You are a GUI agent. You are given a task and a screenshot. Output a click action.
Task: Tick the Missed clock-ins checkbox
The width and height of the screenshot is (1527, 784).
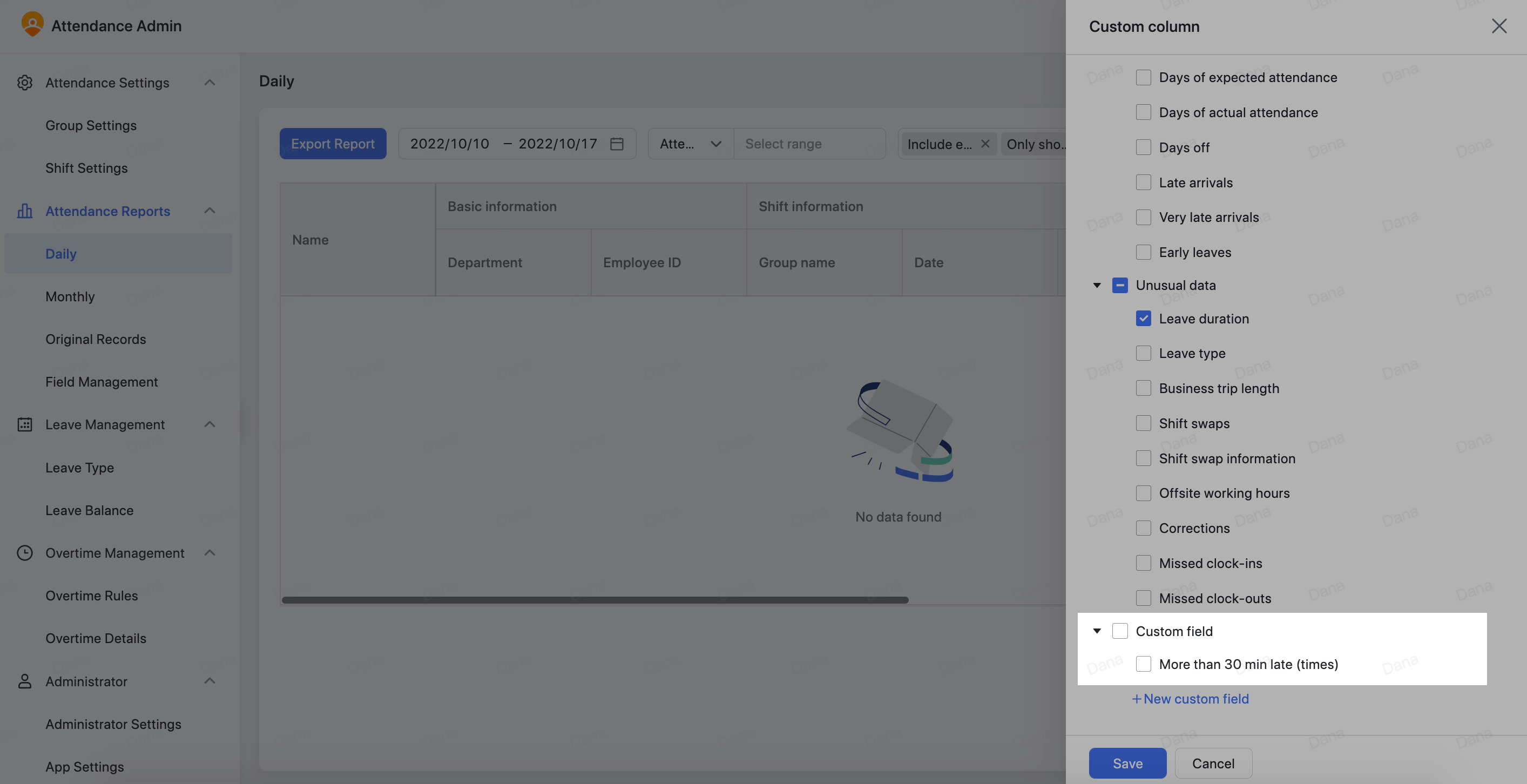[1143, 563]
